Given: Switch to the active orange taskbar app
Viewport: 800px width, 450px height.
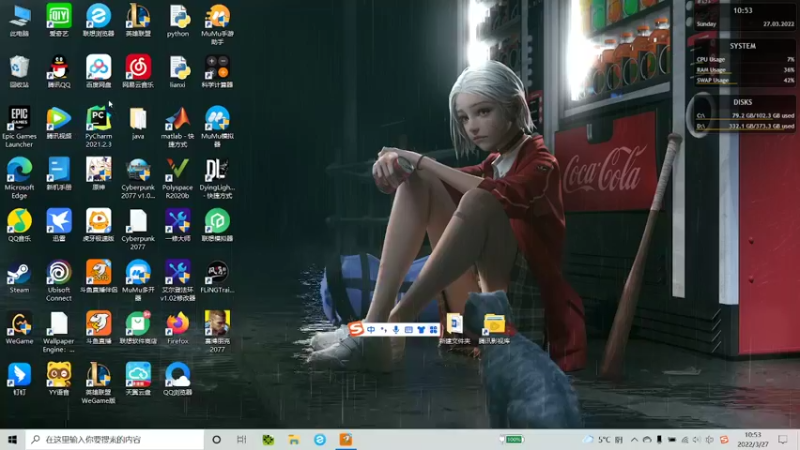Looking at the screenshot, I should pos(345,439).
